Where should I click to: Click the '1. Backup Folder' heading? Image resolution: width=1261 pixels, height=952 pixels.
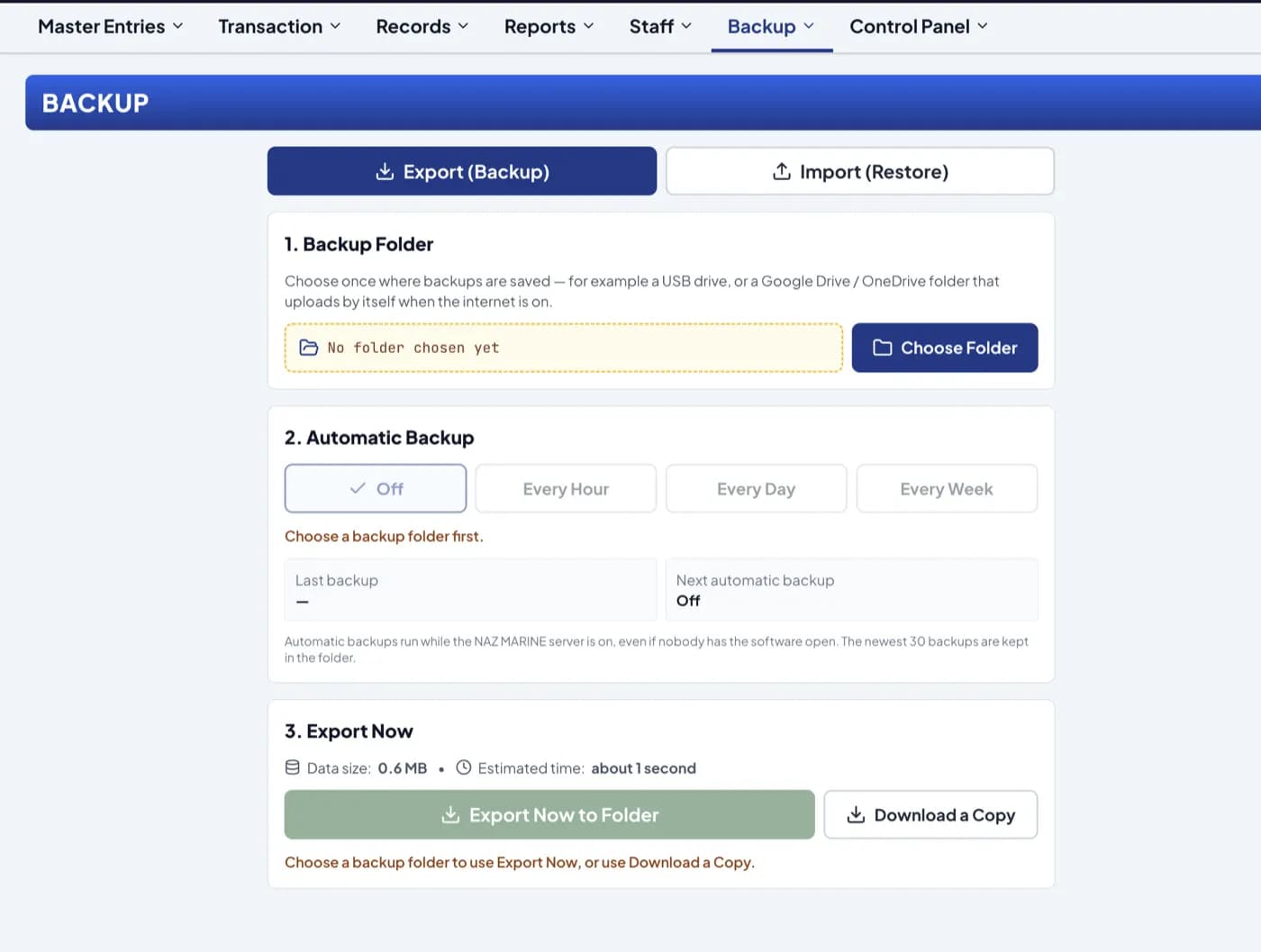pos(358,244)
